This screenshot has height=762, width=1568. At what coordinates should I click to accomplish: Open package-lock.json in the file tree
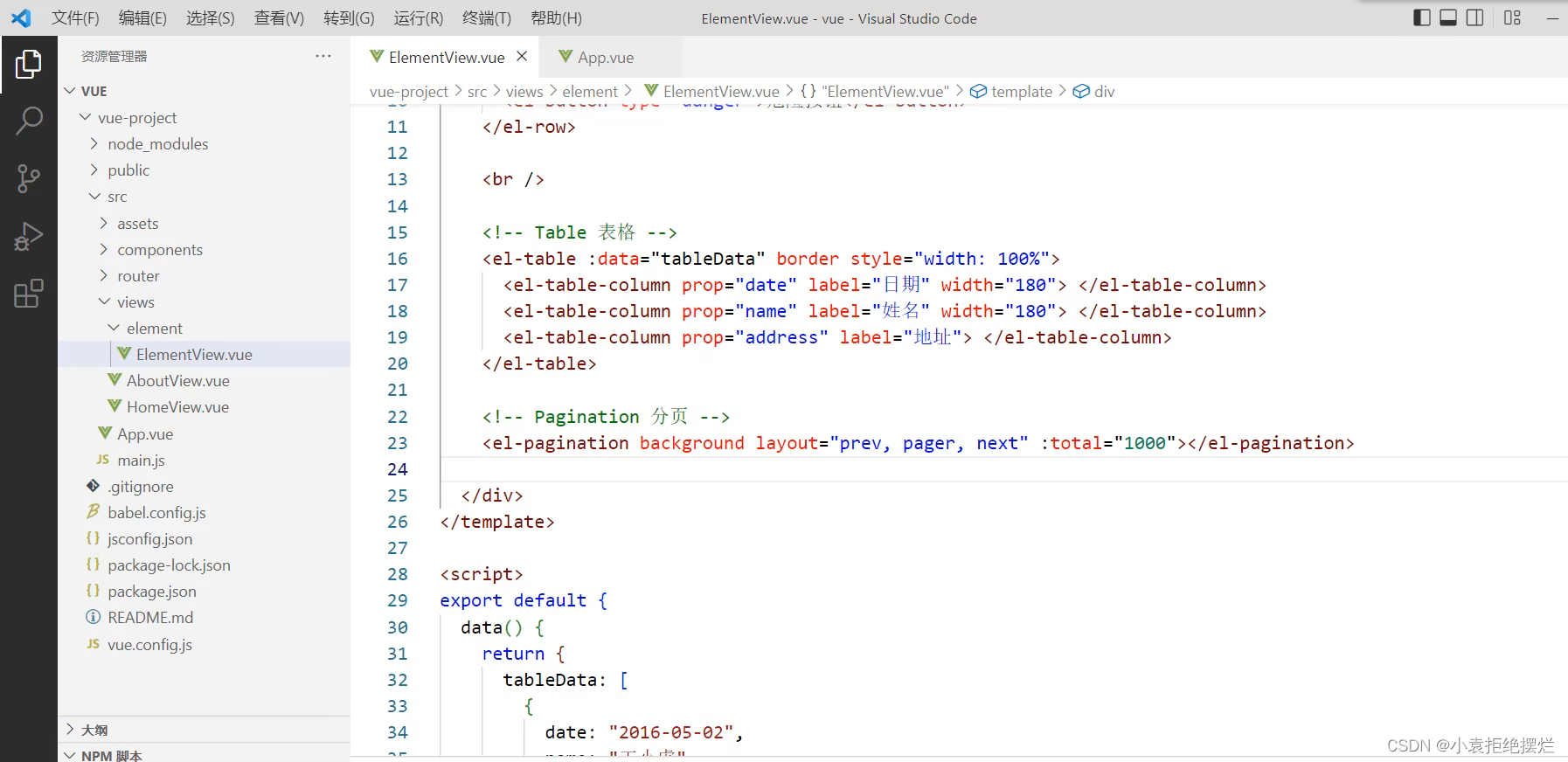click(205, 565)
